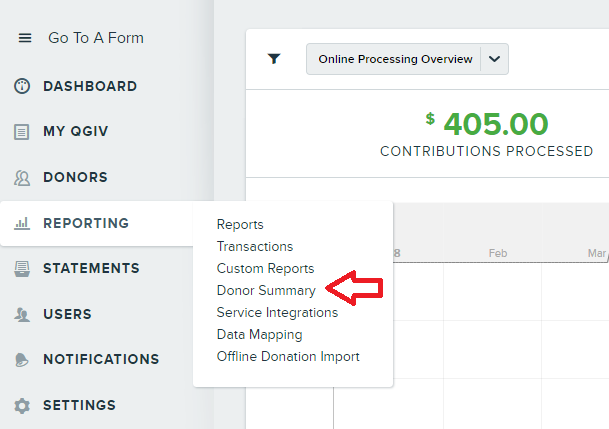609x429 pixels.
Task: Open the DONORS section
Action: tap(75, 177)
